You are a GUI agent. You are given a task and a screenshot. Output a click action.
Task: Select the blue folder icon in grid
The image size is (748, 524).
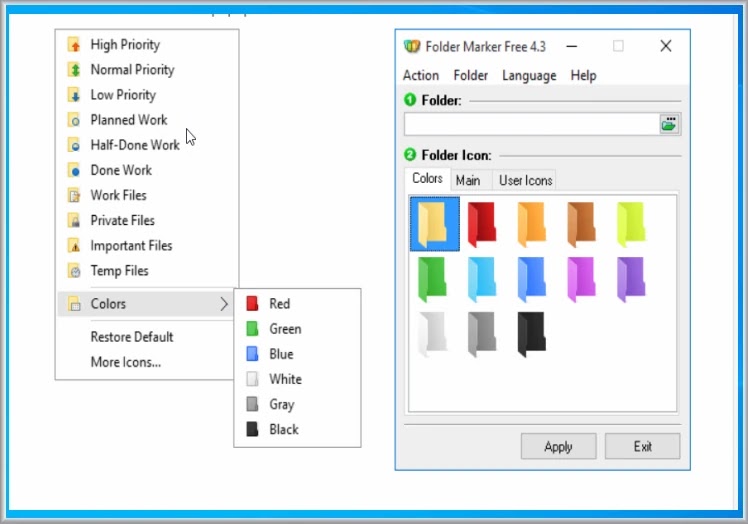(531, 279)
